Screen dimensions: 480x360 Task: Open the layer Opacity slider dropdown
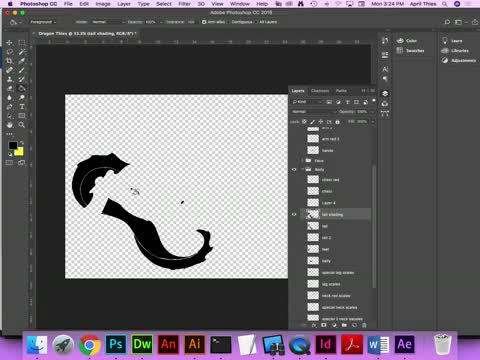pyautogui.click(x=372, y=112)
